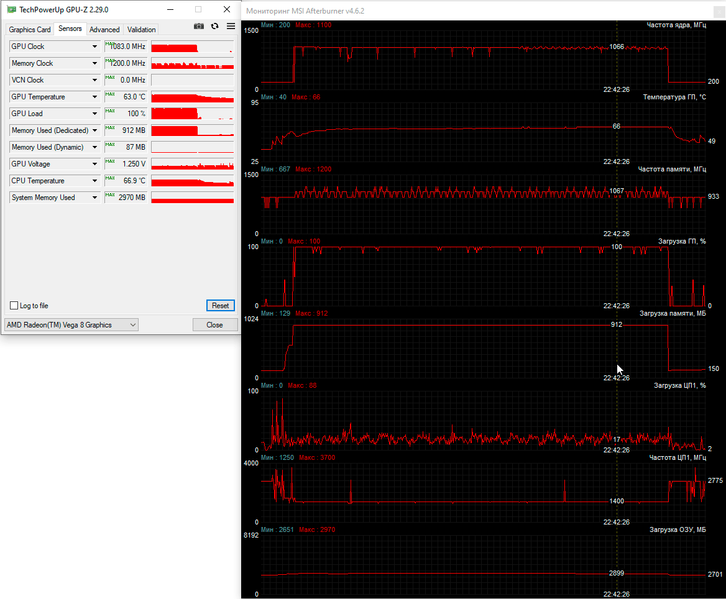This screenshot has width=726, height=599.
Task: Expand the GPU Clock sensor dropdown
Action: click(x=95, y=47)
